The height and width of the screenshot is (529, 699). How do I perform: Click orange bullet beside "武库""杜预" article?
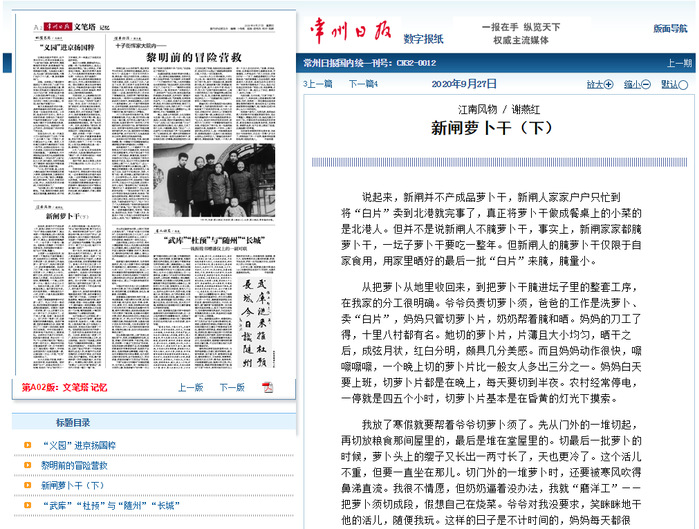point(27,505)
